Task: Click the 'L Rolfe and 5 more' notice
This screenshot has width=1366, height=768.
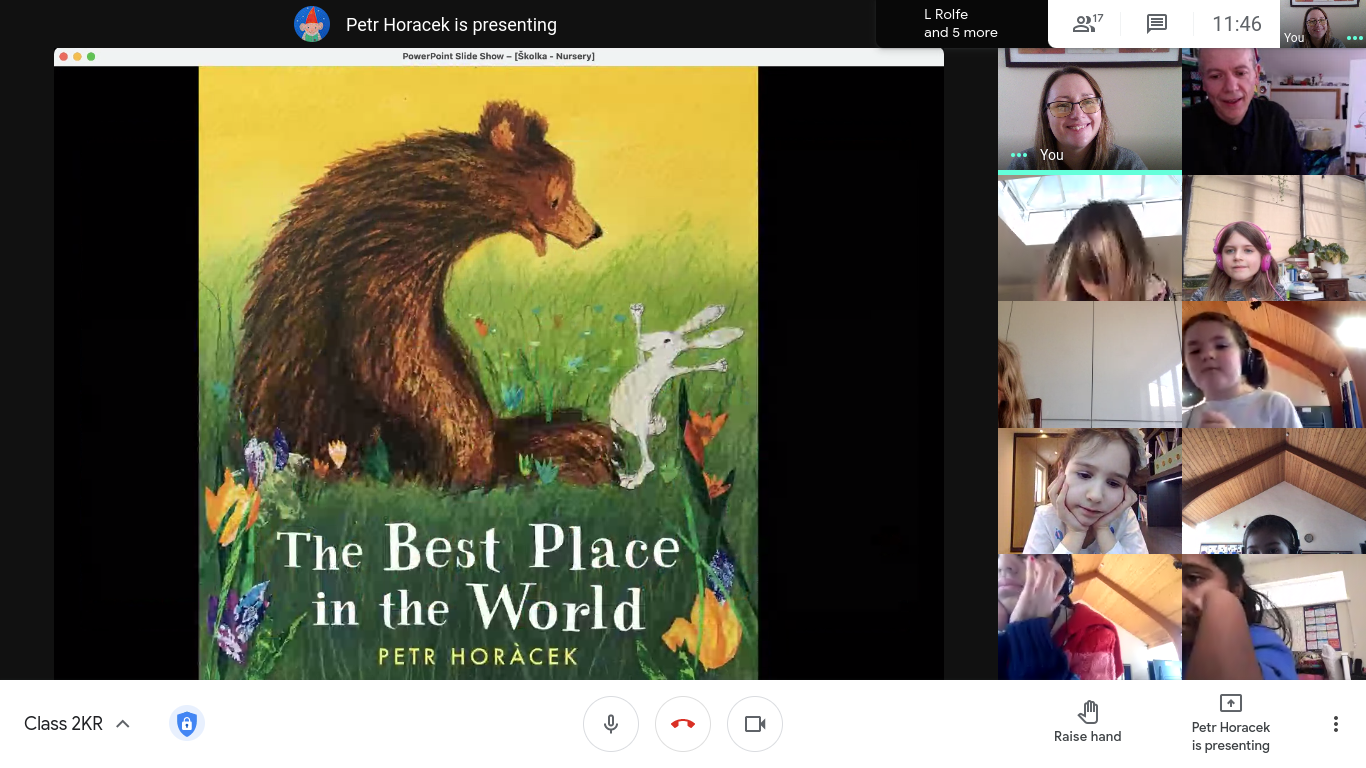Action: [960, 24]
